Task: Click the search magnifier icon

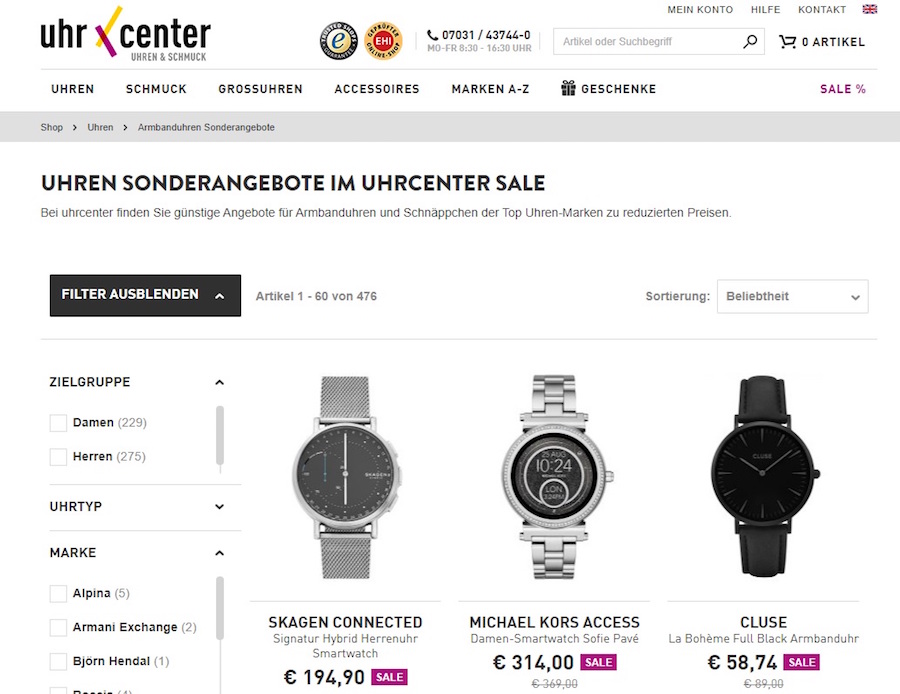Action: tap(750, 42)
